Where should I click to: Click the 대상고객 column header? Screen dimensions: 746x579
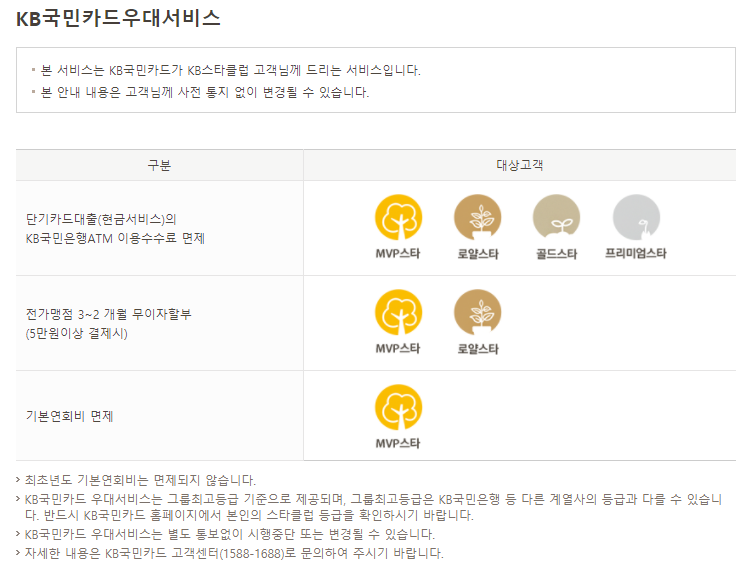[520, 165]
